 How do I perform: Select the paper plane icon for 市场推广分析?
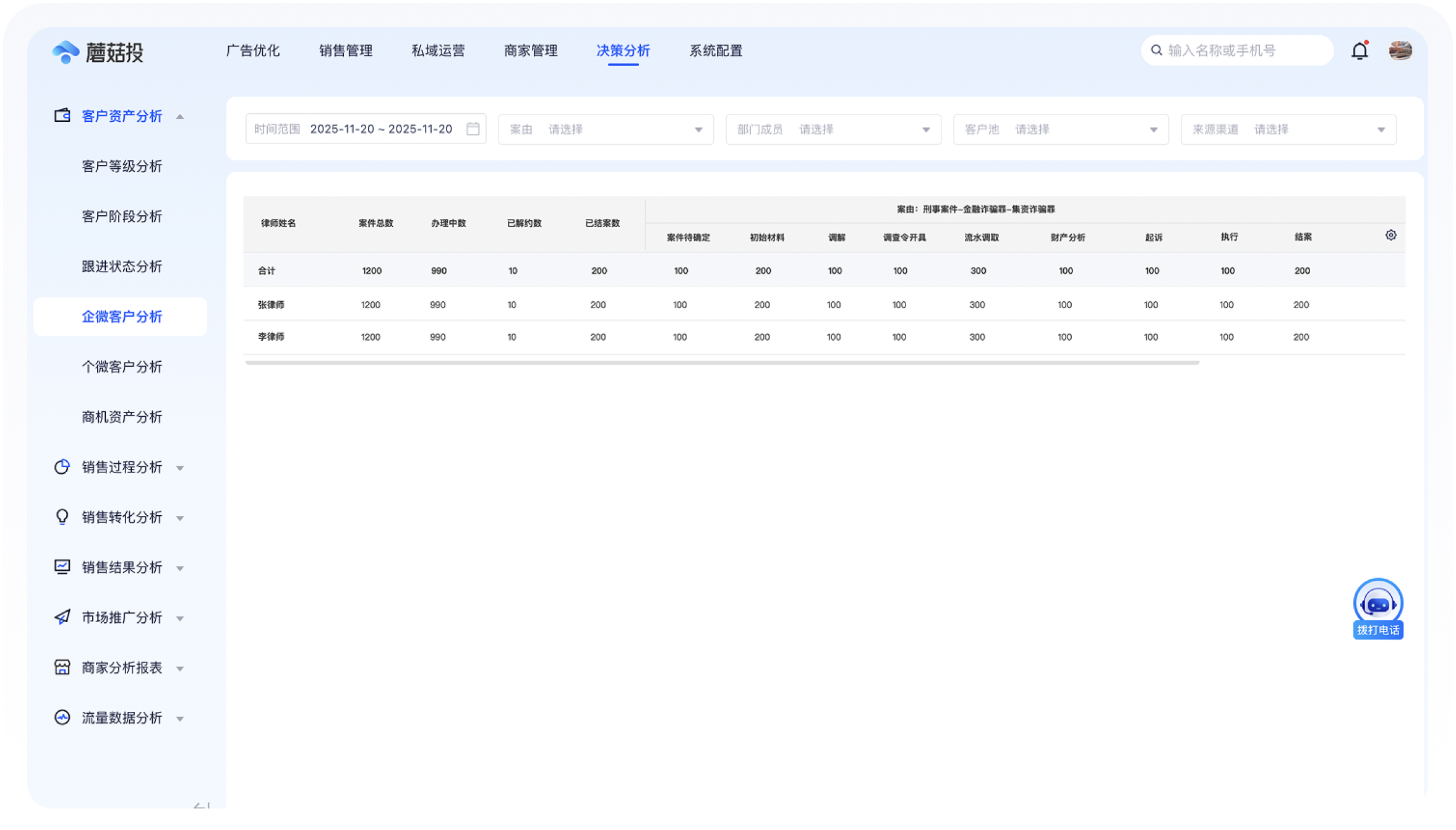(x=62, y=617)
